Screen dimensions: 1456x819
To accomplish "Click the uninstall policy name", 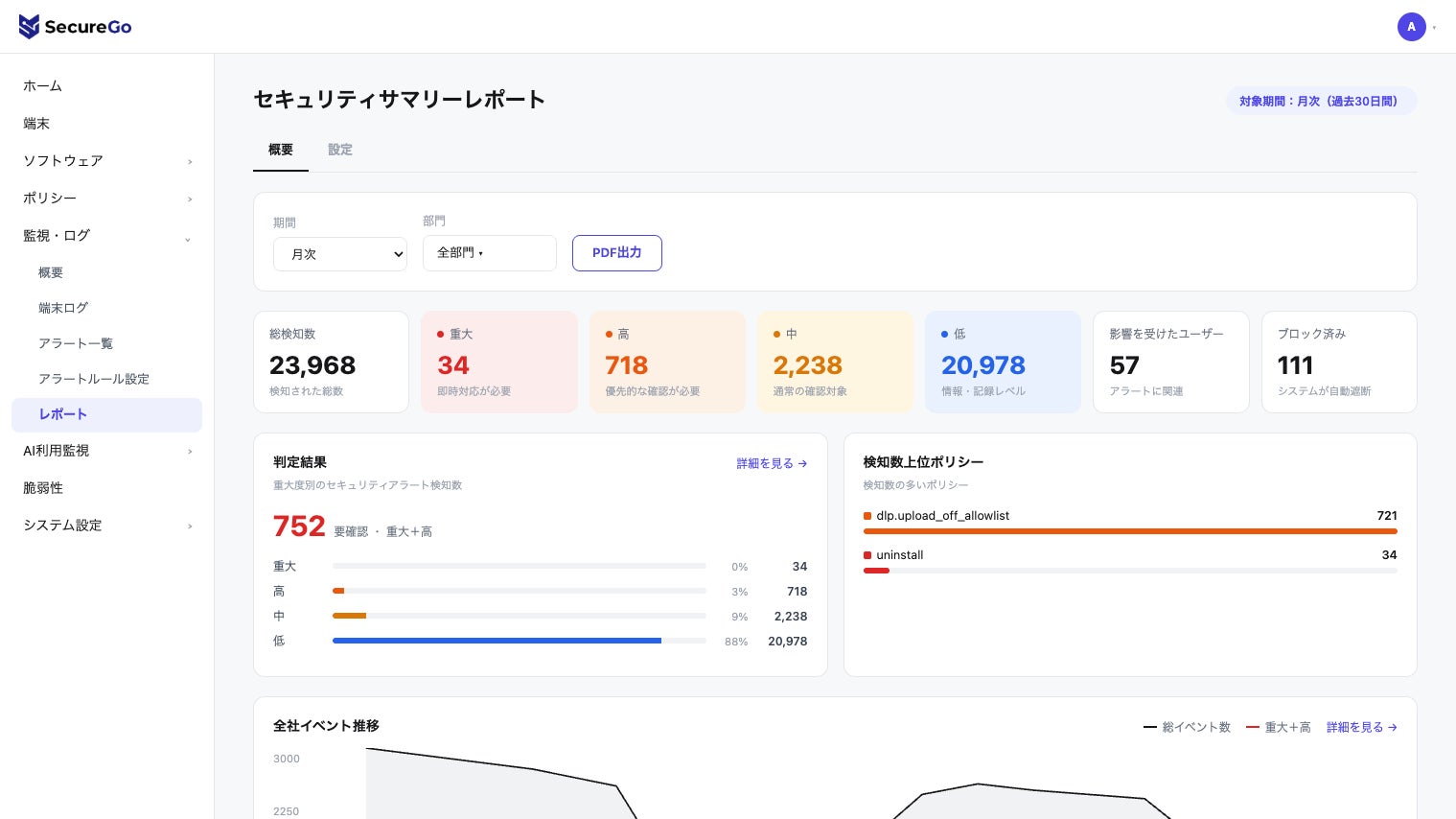I will click(x=900, y=555).
